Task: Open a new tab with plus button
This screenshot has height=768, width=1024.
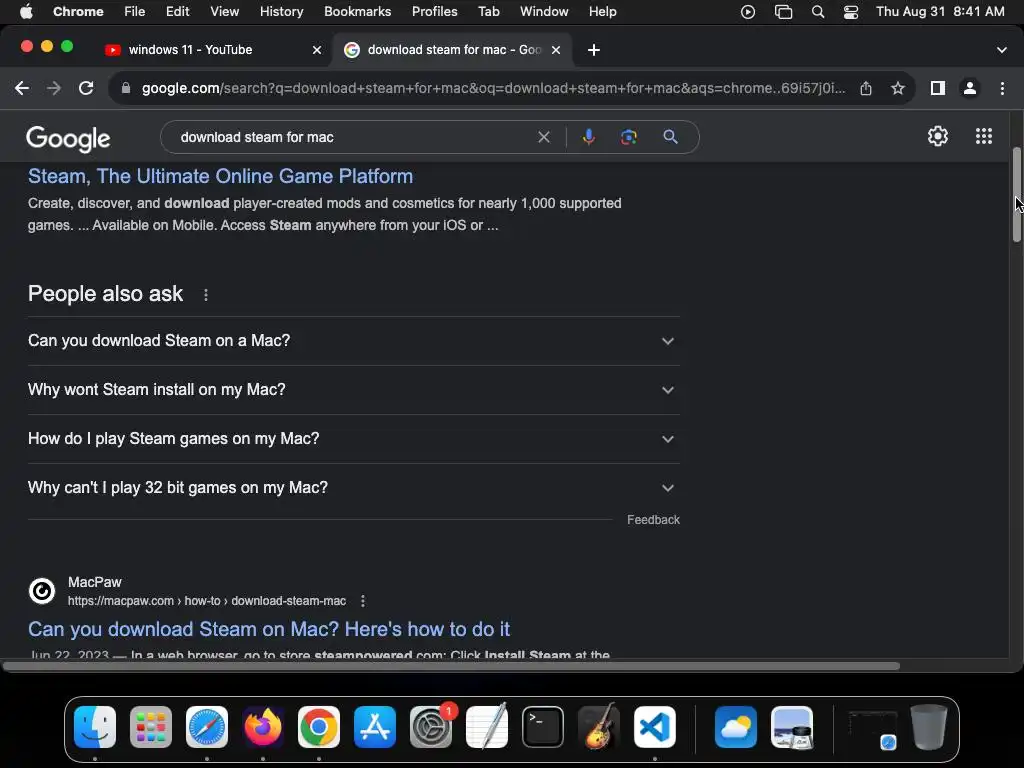Action: (x=594, y=50)
